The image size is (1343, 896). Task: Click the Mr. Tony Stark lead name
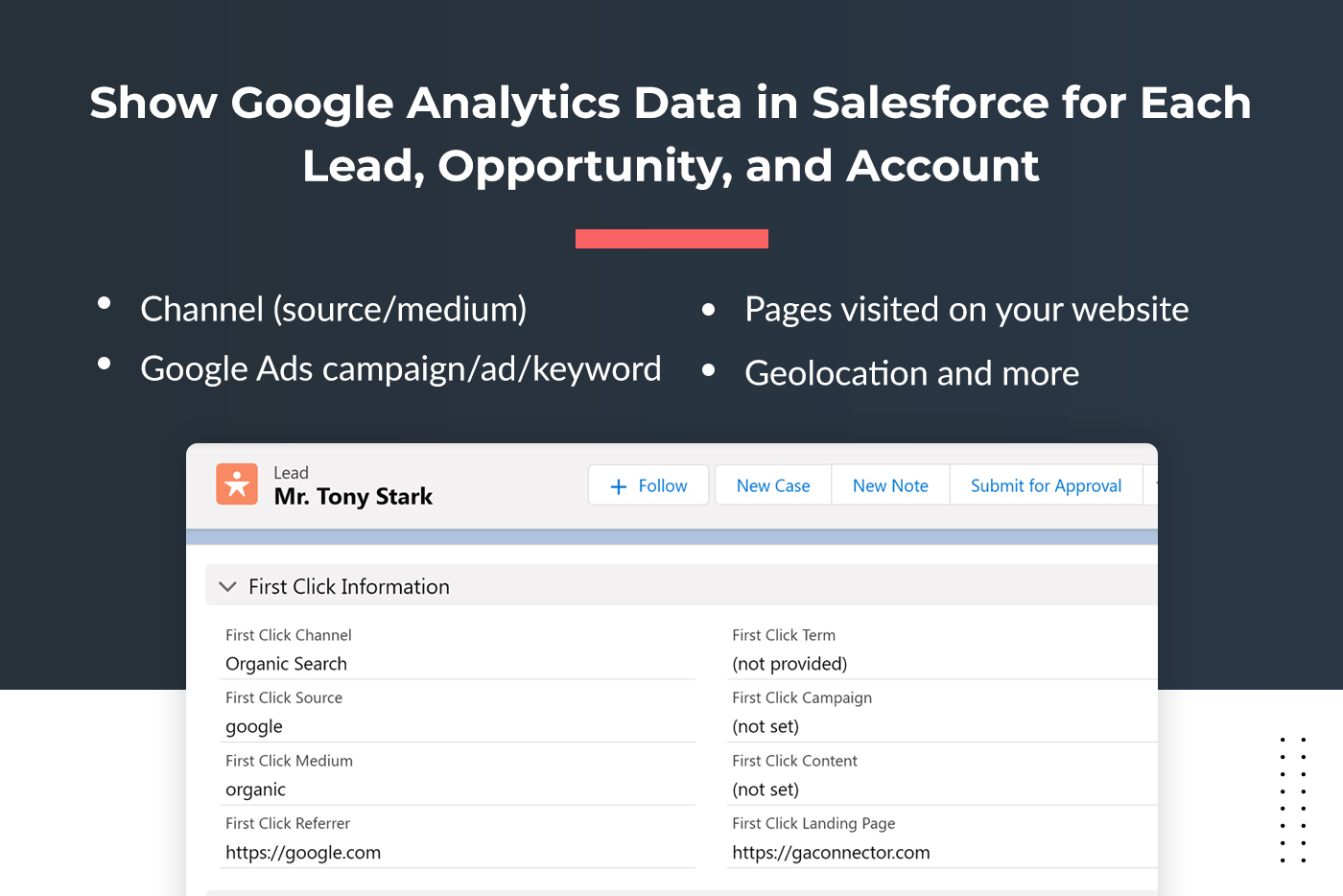353,497
